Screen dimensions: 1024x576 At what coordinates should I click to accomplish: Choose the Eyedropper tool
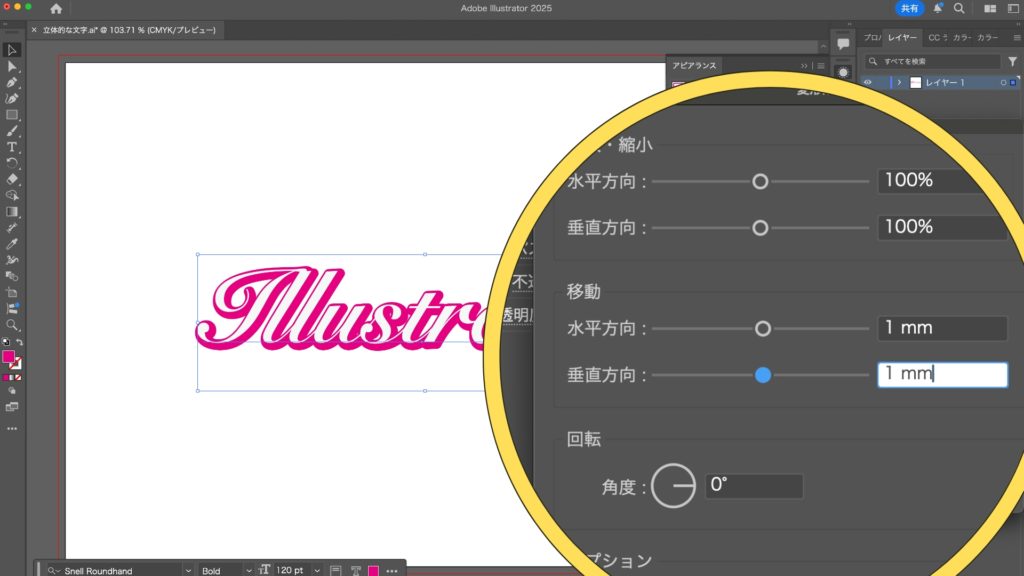pos(12,244)
